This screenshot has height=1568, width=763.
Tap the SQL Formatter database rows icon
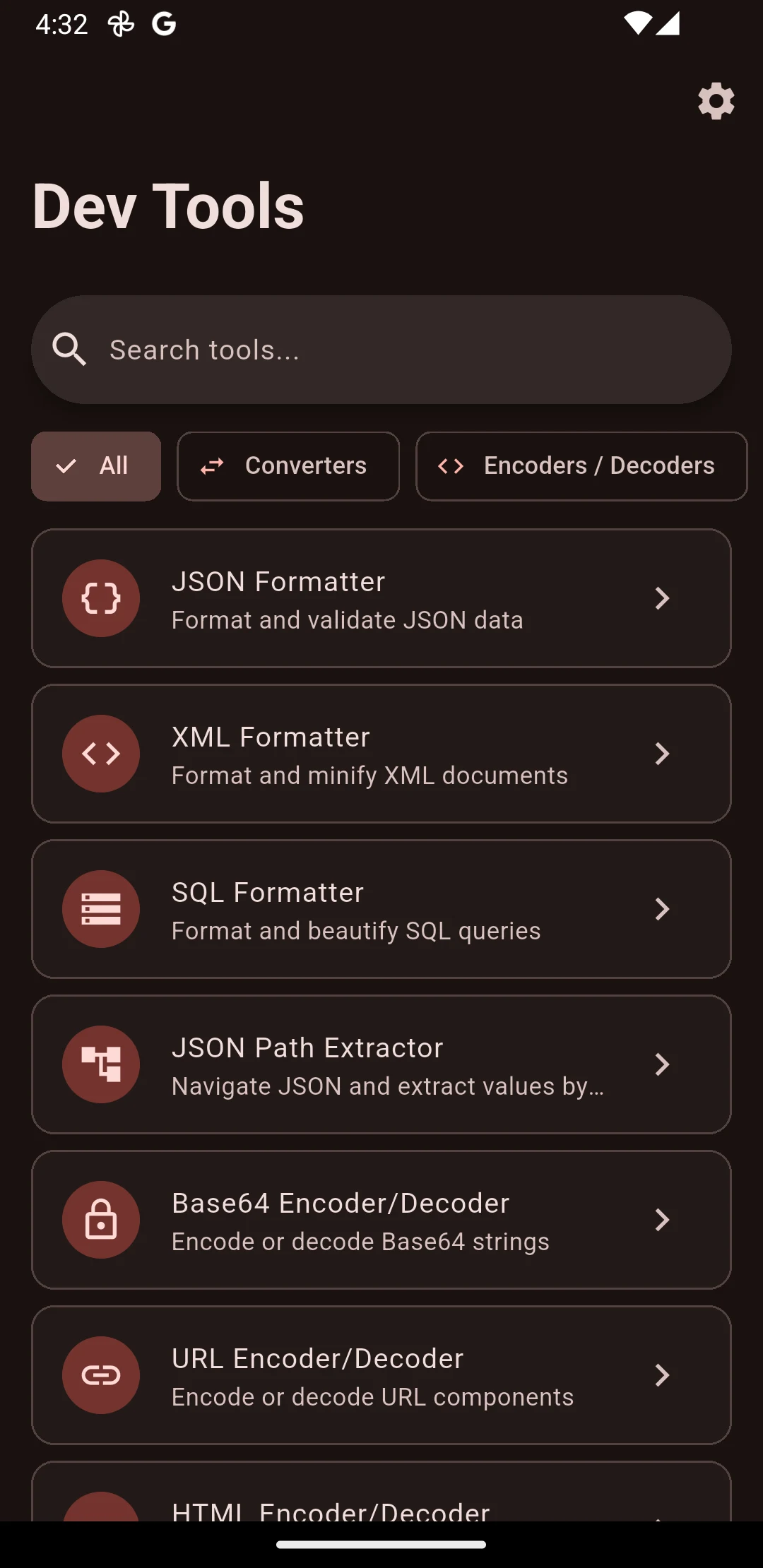(101, 909)
